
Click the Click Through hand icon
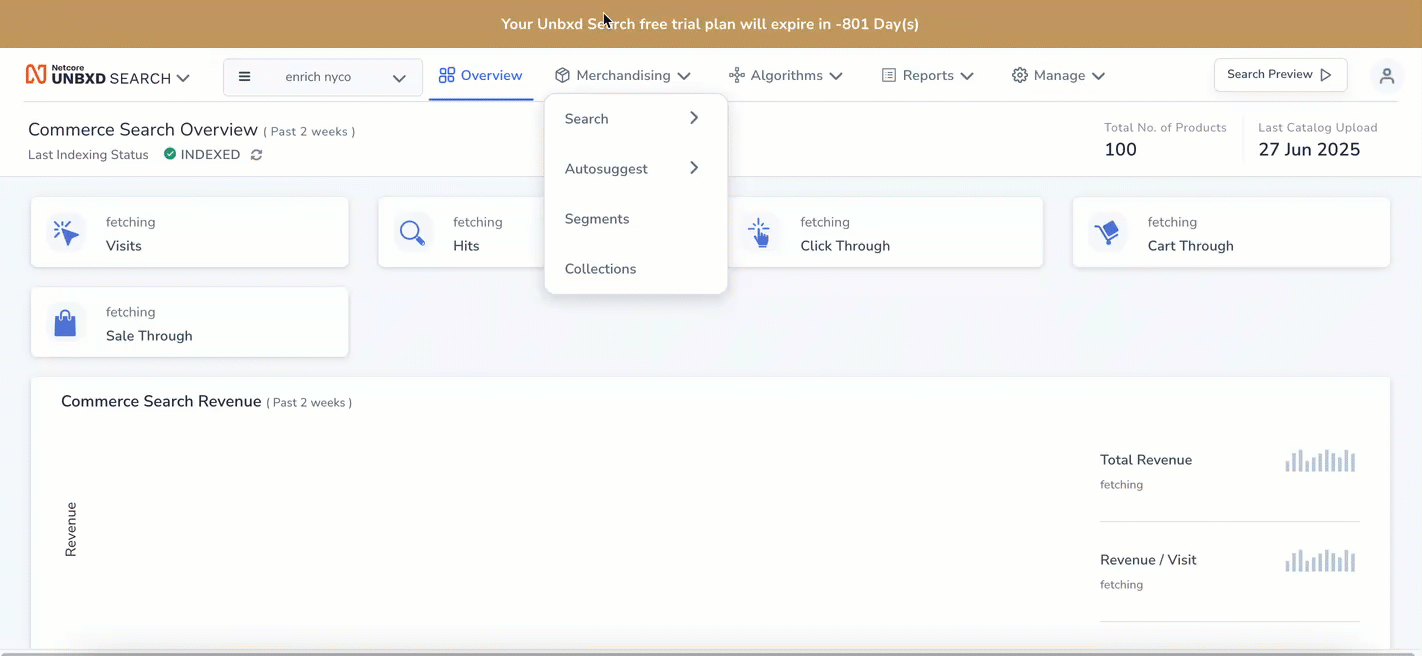(759, 232)
